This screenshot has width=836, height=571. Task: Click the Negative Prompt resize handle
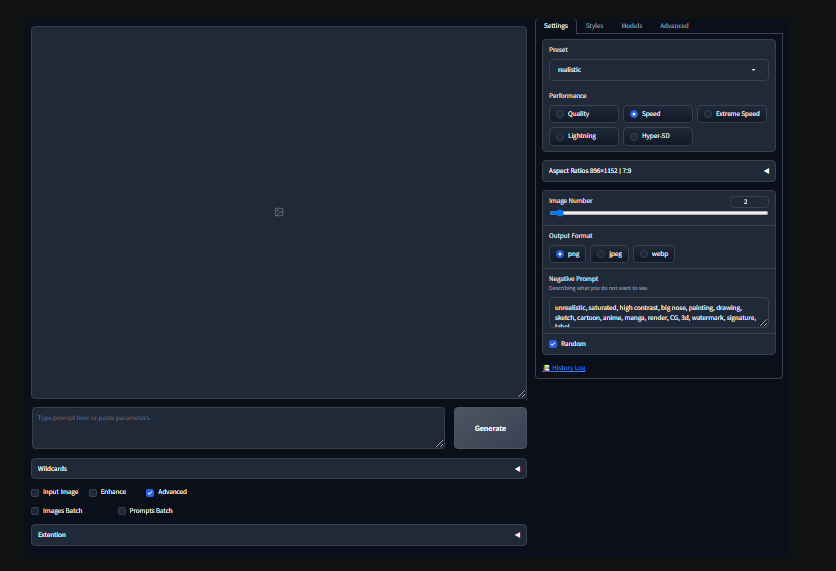pos(763,323)
